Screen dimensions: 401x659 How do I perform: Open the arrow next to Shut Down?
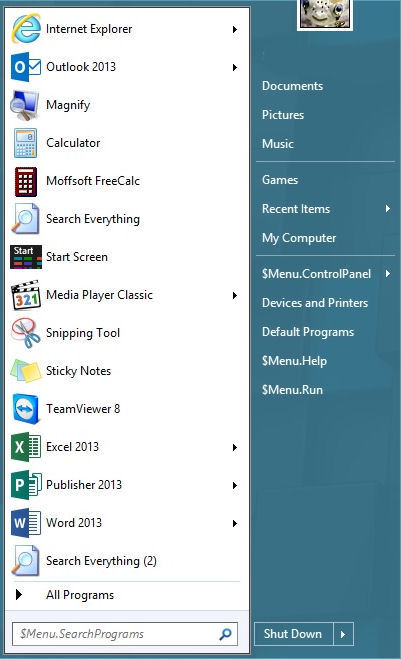point(343,634)
